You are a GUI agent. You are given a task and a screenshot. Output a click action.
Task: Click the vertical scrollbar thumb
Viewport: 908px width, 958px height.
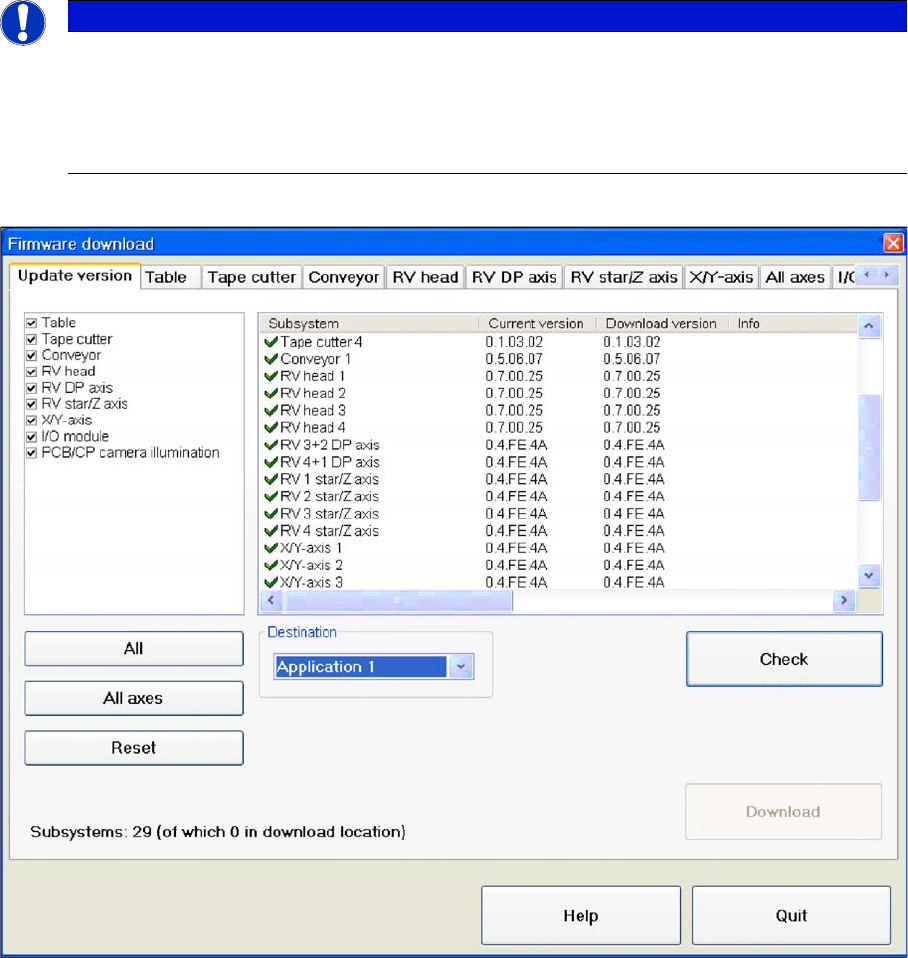point(869,447)
